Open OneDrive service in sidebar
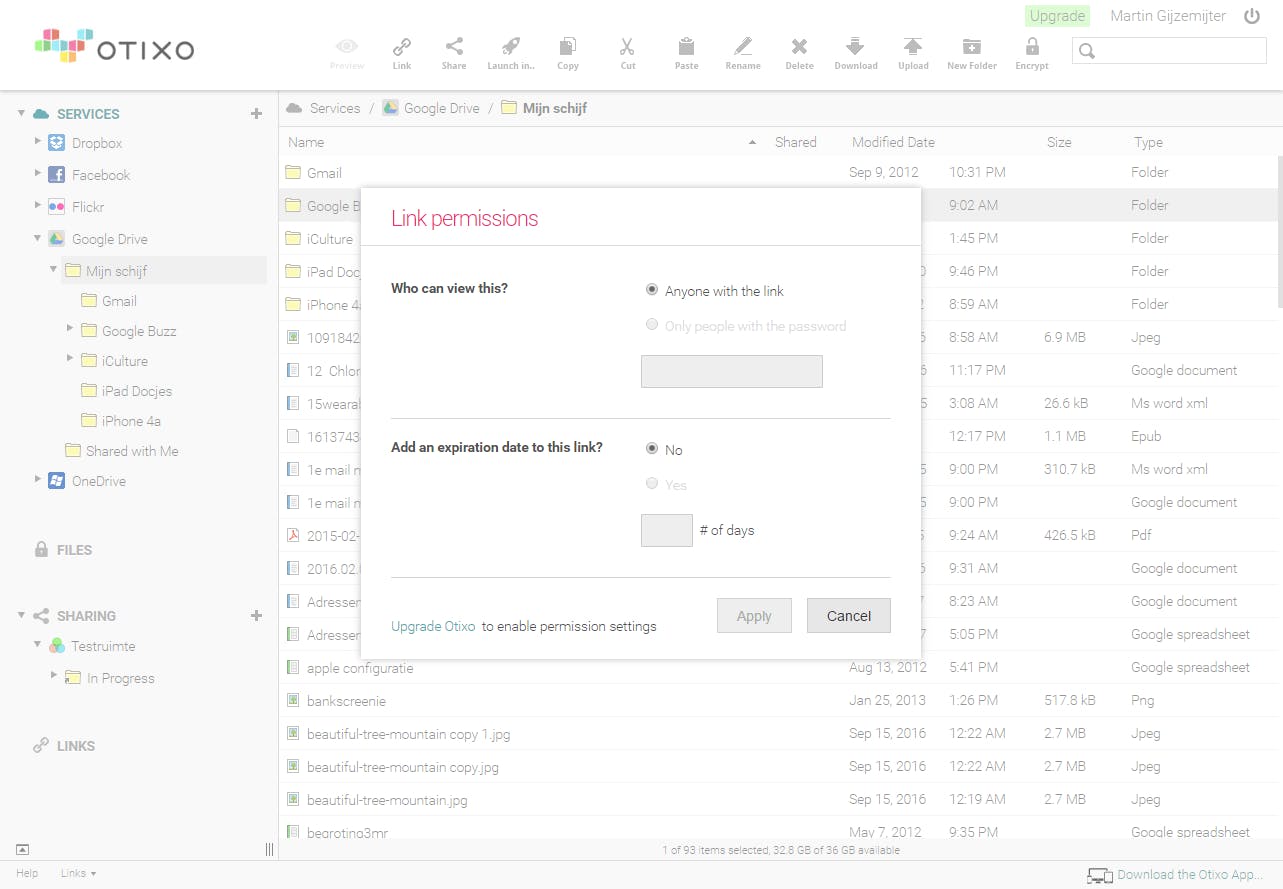The height and width of the screenshot is (889, 1283). (98, 481)
